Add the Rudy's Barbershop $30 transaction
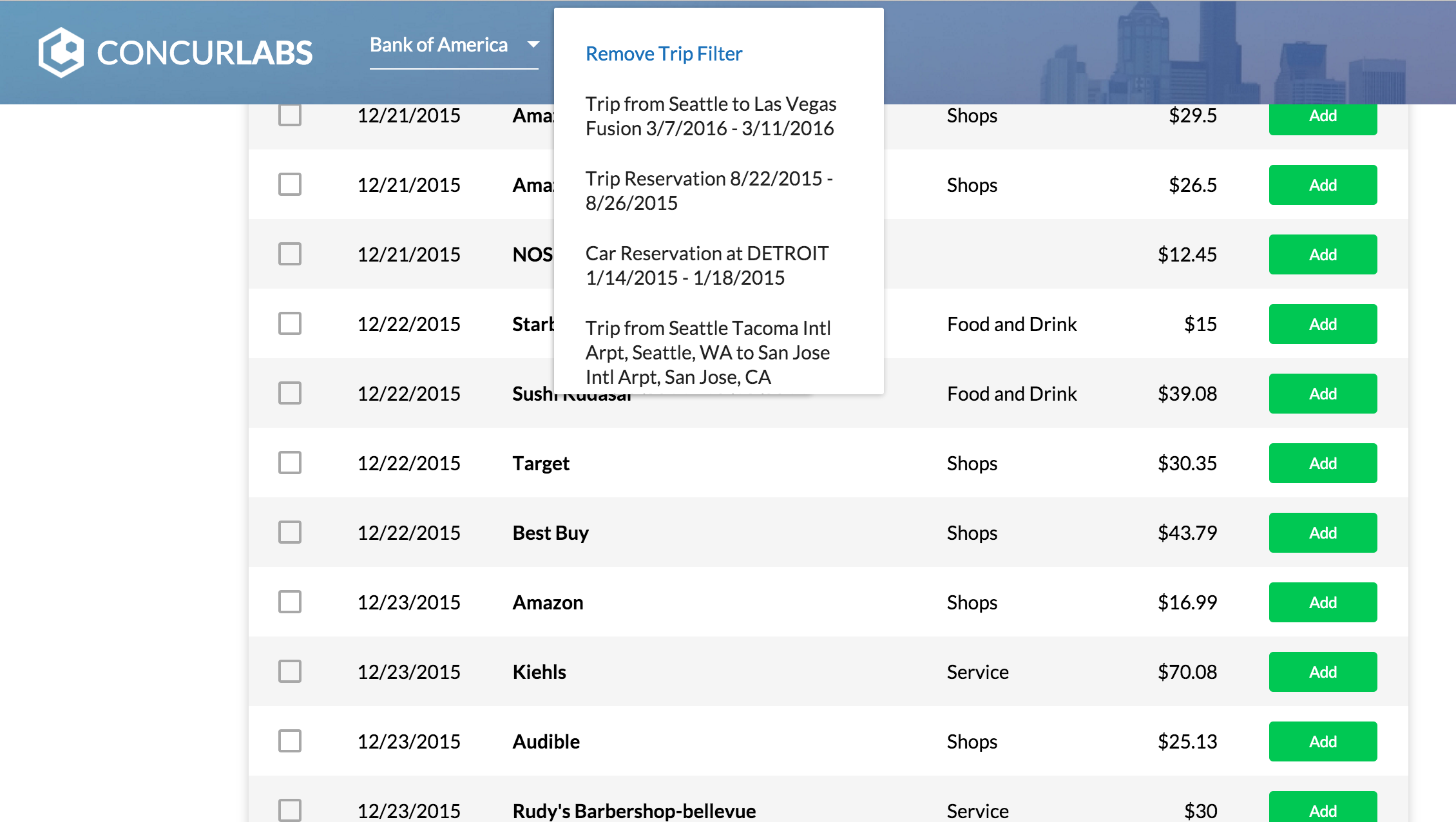 (x=1323, y=807)
